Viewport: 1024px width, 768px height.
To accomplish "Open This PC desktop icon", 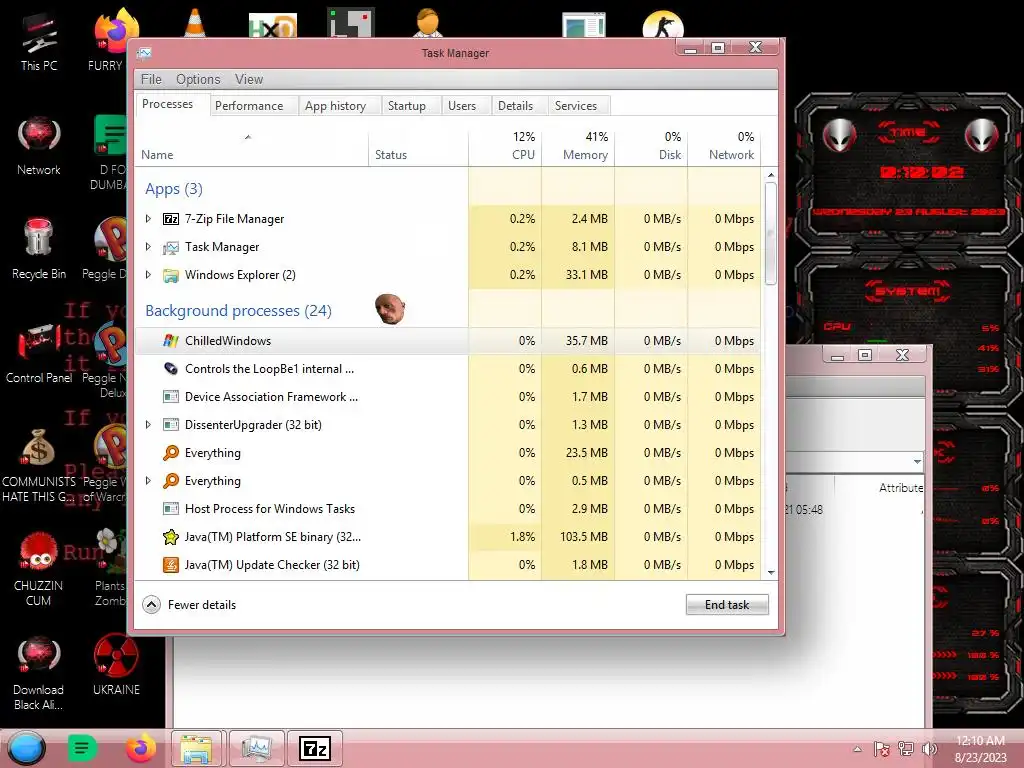I will 39,42.
